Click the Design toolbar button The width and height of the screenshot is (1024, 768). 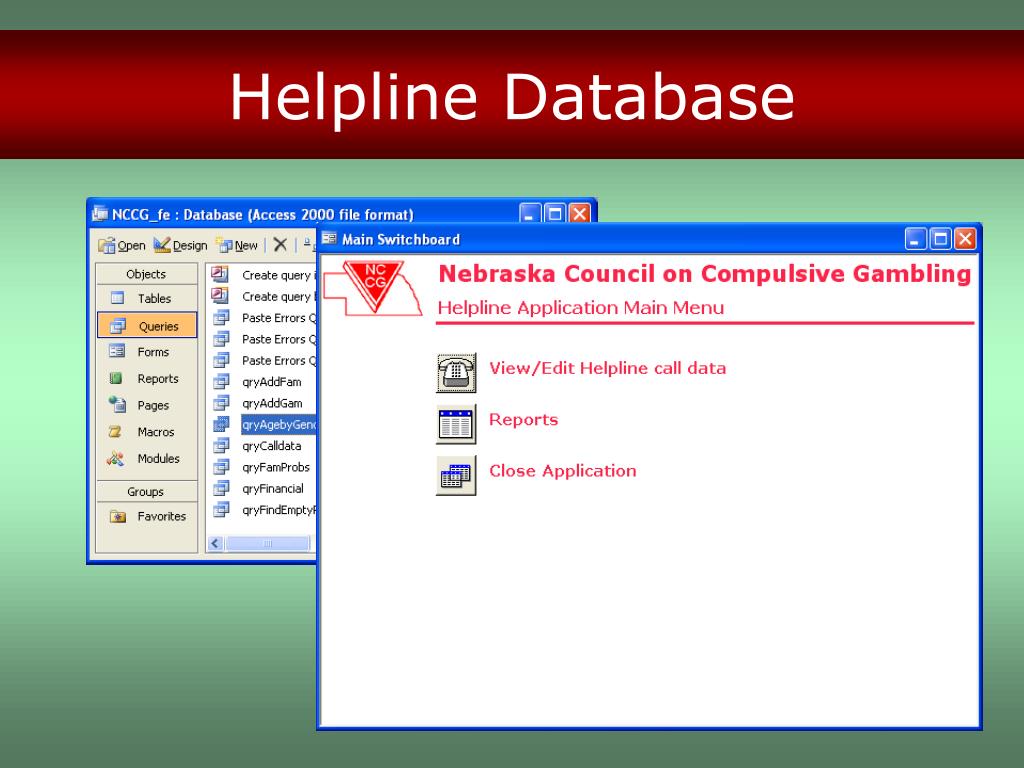(180, 246)
